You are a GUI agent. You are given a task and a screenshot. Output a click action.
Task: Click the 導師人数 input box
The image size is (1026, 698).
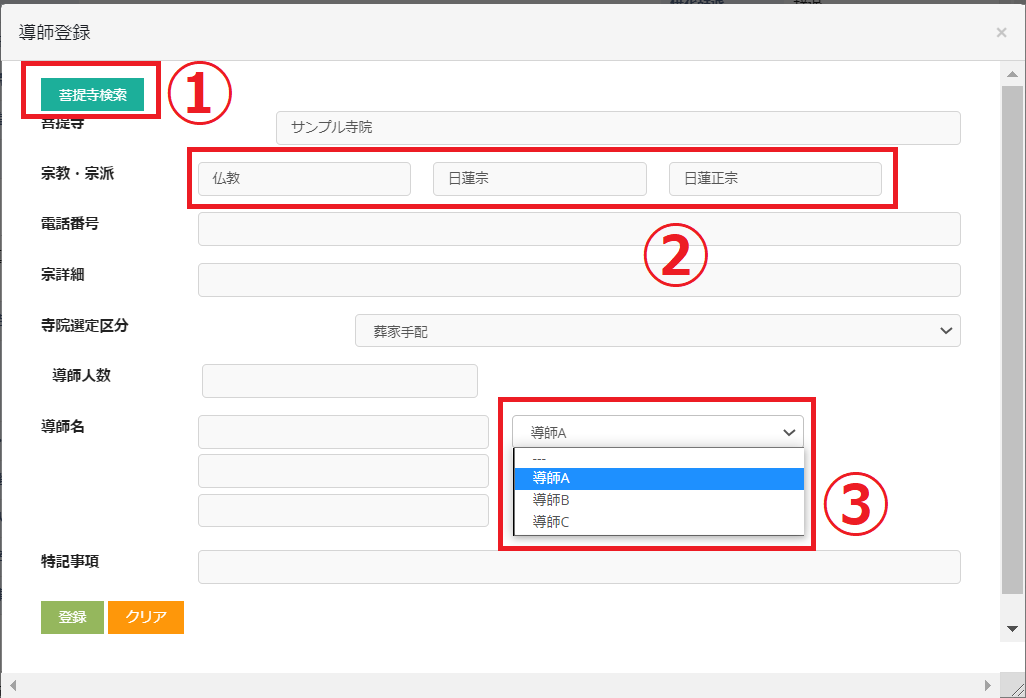pyautogui.click(x=339, y=381)
